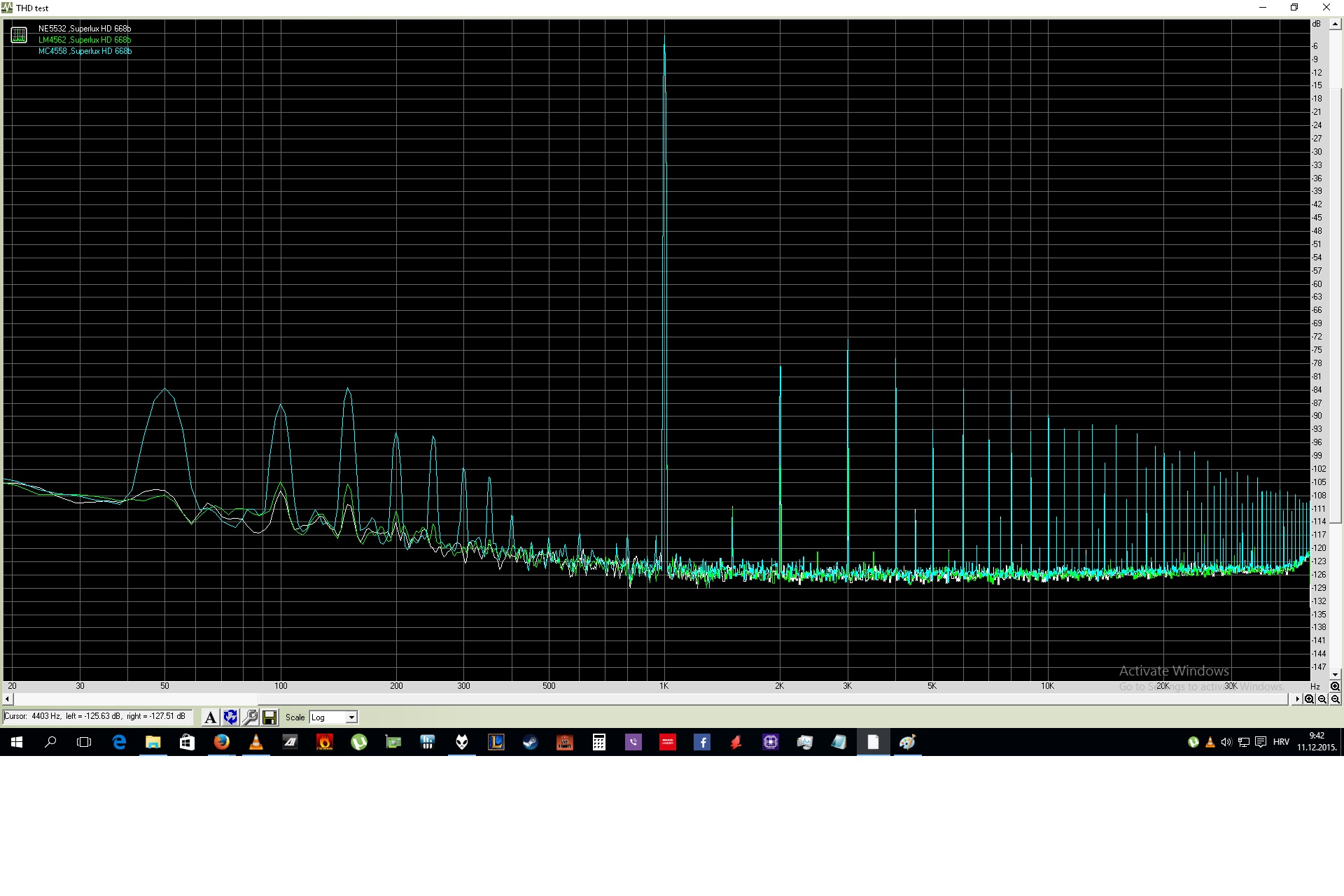Select the NE5532 Superlux HD 668b legend entry
Viewport: 1344px width, 896px height.
tap(85, 29)
